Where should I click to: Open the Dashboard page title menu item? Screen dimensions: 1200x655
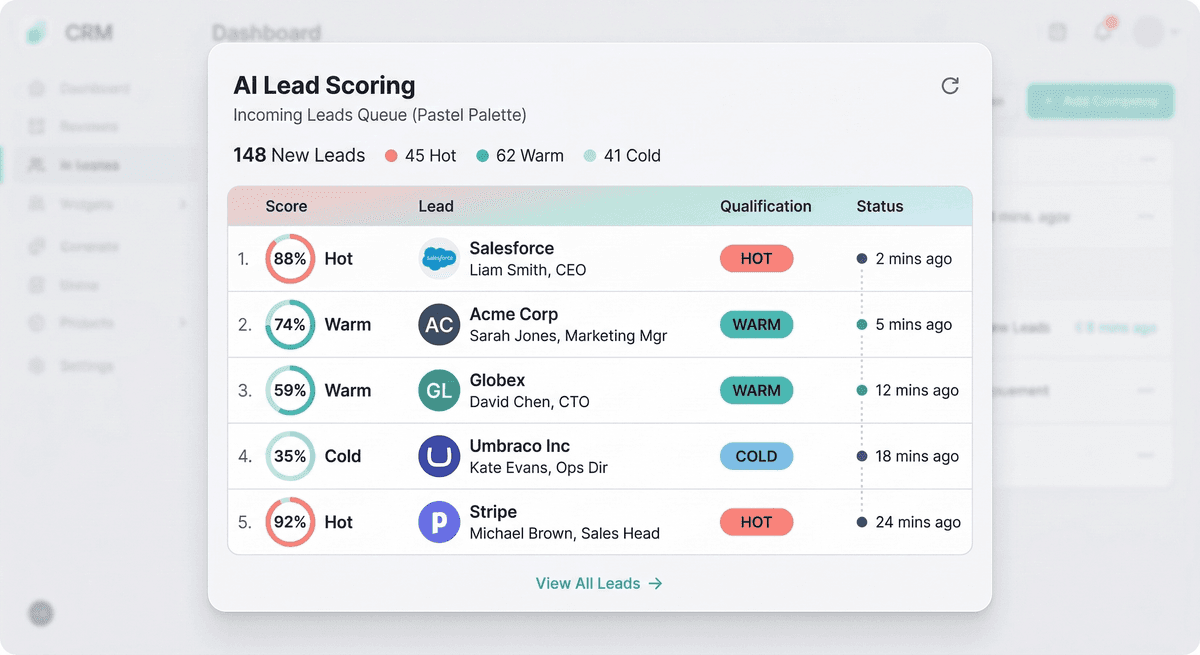click(x=268, y=32)
